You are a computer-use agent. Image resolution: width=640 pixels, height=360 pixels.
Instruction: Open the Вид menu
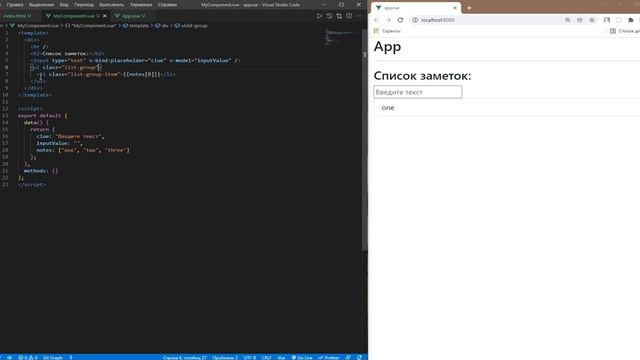click(64, 4)
